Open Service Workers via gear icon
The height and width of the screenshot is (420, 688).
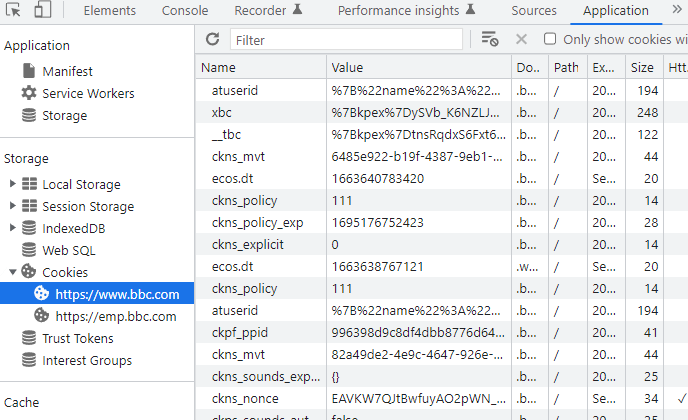[x=29, y=93]
